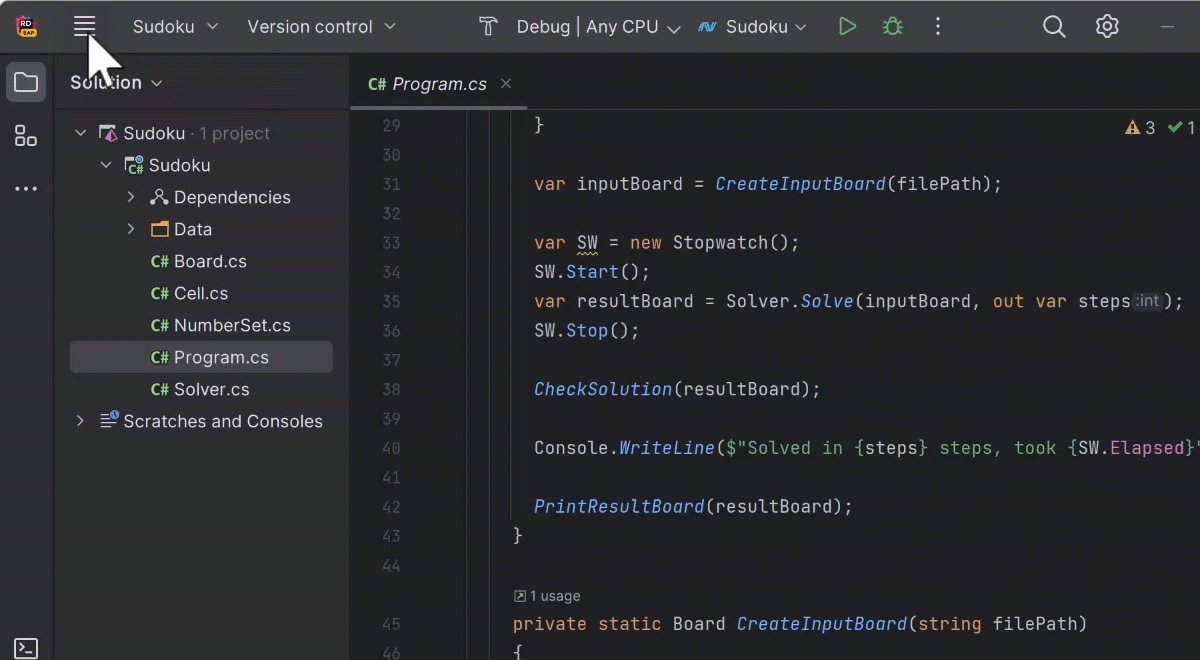Start debugging via the bug icon
The image size is (1200, 660).
pyautogui.click(x=892, y=26)
